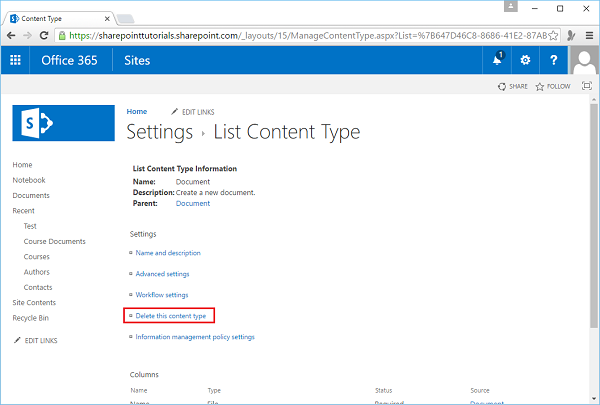Follow this site with the star
This screenshot has width=600, height=405.
point(553,87)
